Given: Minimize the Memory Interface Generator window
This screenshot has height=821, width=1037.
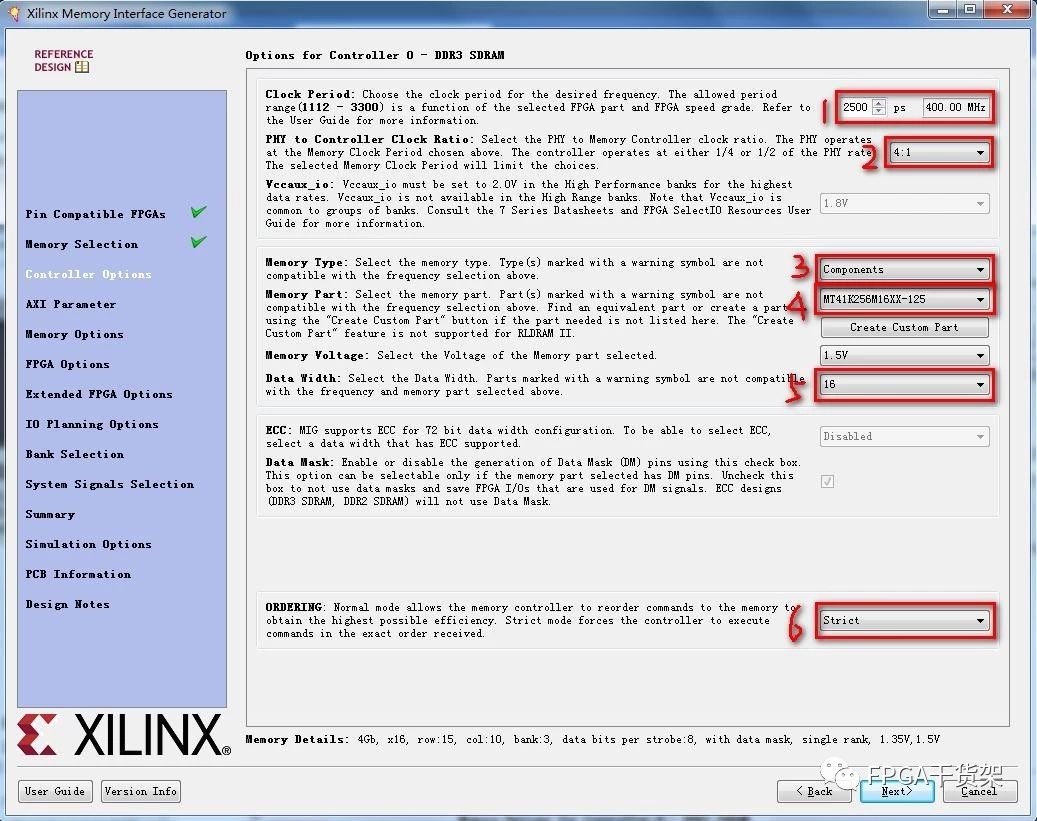Looking at the screenshot, I should point(943,9).
